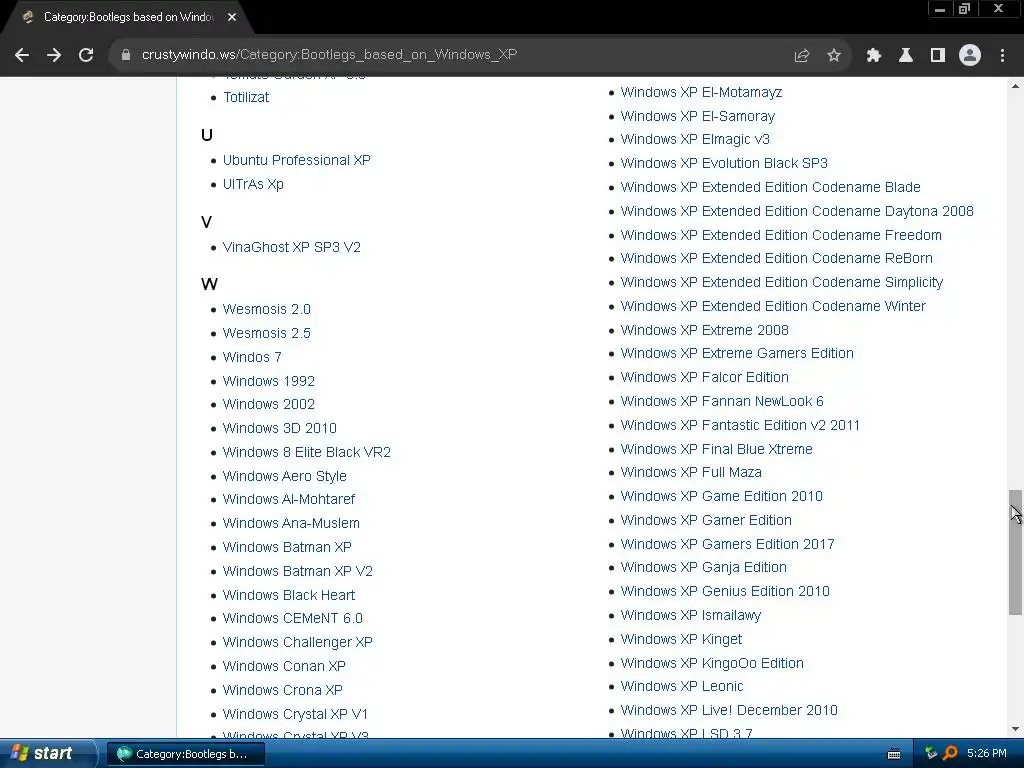Bookmark this page with the star icon
This screenshot has width=1024, height=768.
pyautogui.click(x=834, y=56)
